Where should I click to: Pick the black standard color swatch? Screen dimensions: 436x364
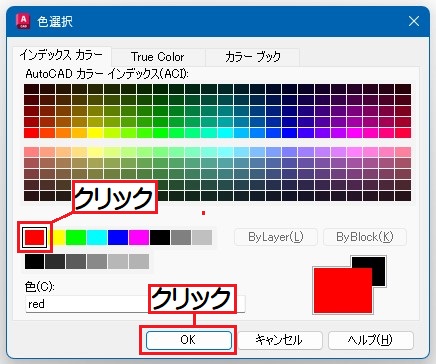coord(160,237)
